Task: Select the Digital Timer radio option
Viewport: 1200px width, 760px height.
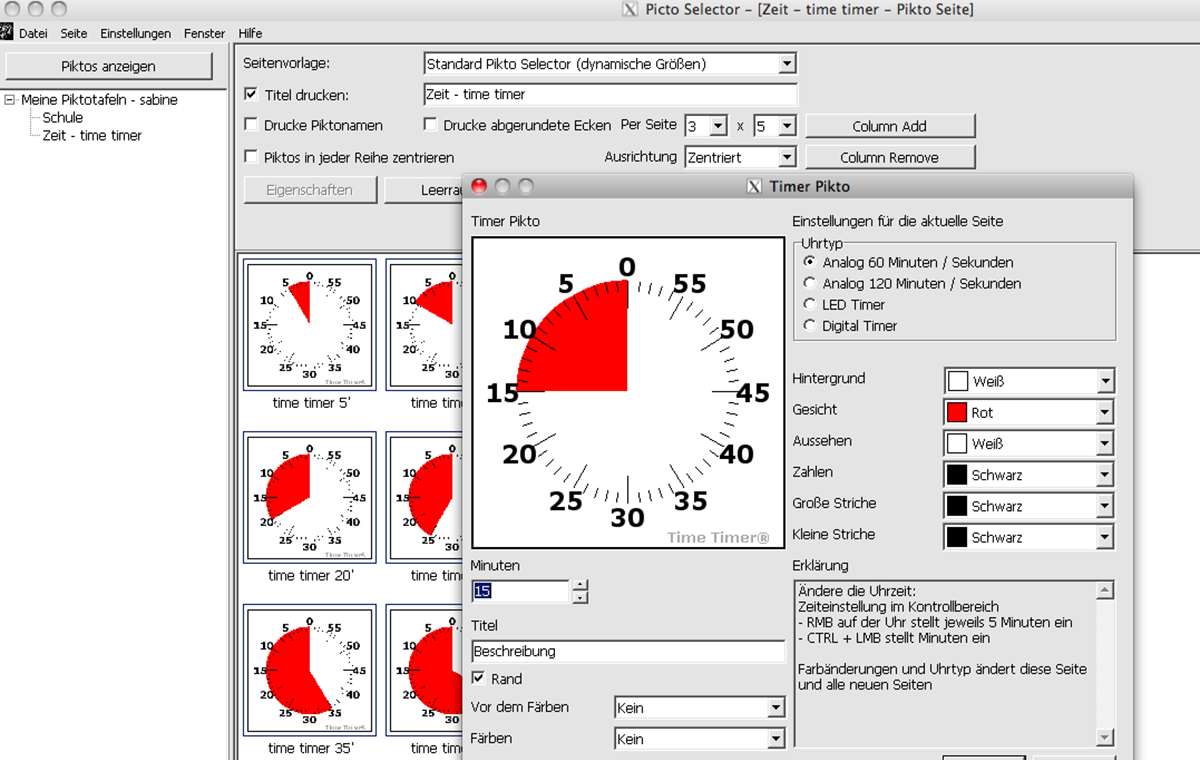Action: [810, 325]
